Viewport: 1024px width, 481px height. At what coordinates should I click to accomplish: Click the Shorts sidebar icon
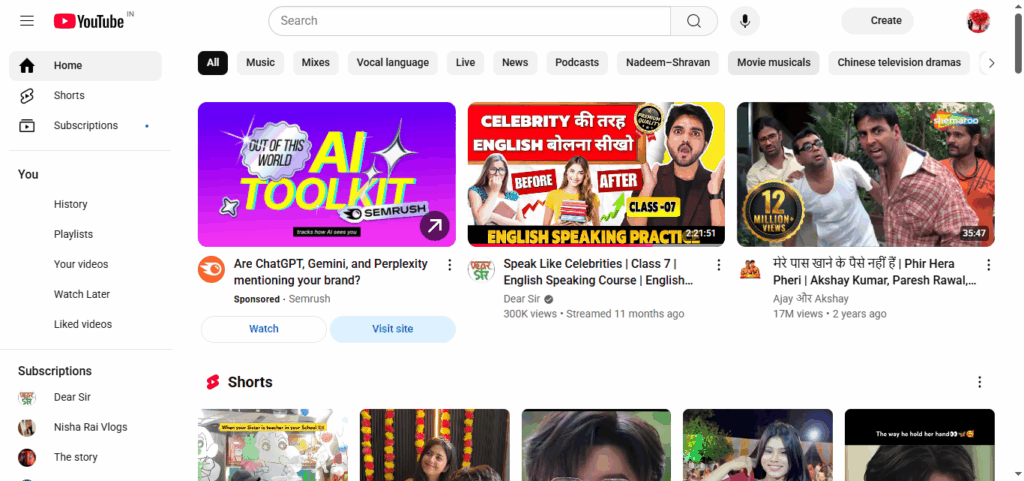point(27,95)
